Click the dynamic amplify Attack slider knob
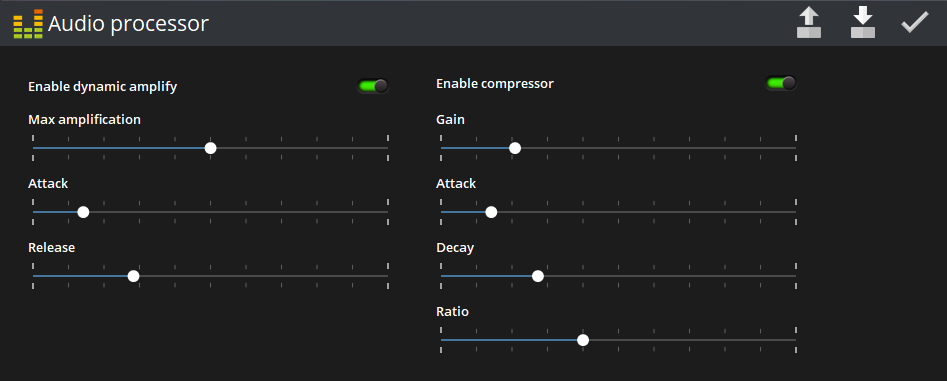Screen dimensions: 947x381 (x=83, y=212)
